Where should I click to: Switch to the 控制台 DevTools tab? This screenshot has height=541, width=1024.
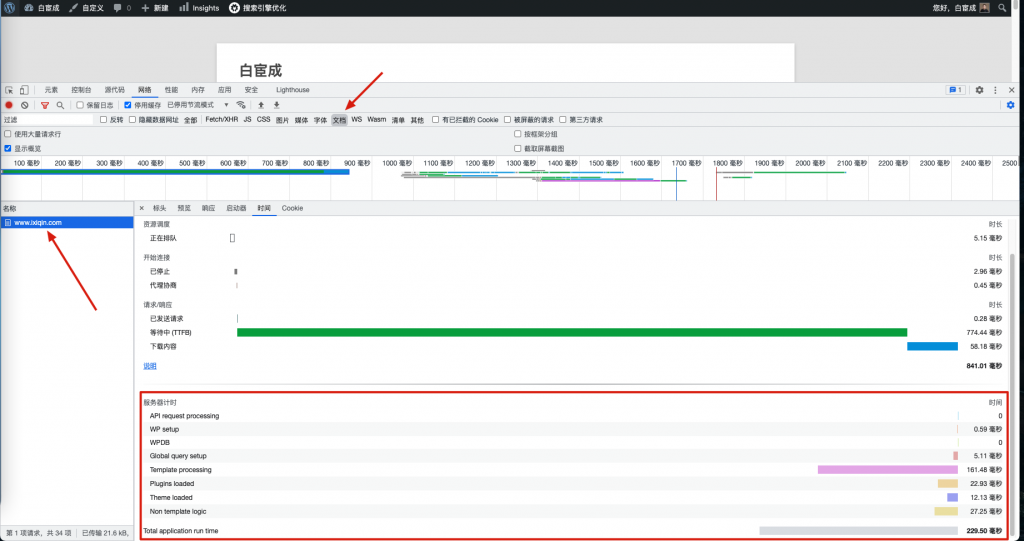(82, 90)
